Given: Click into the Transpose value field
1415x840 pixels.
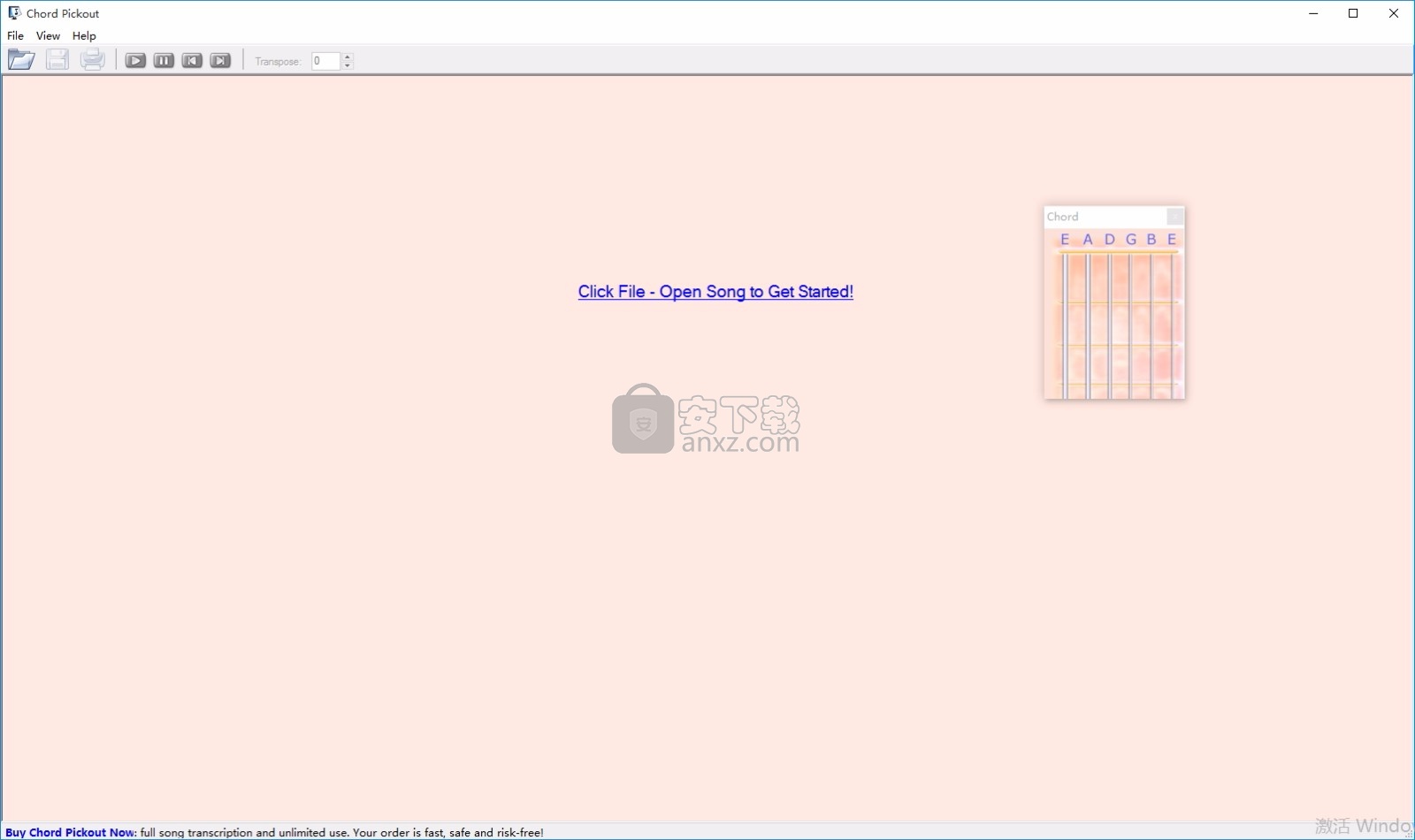Looking at the screenshot, I should tap(325, 61).
